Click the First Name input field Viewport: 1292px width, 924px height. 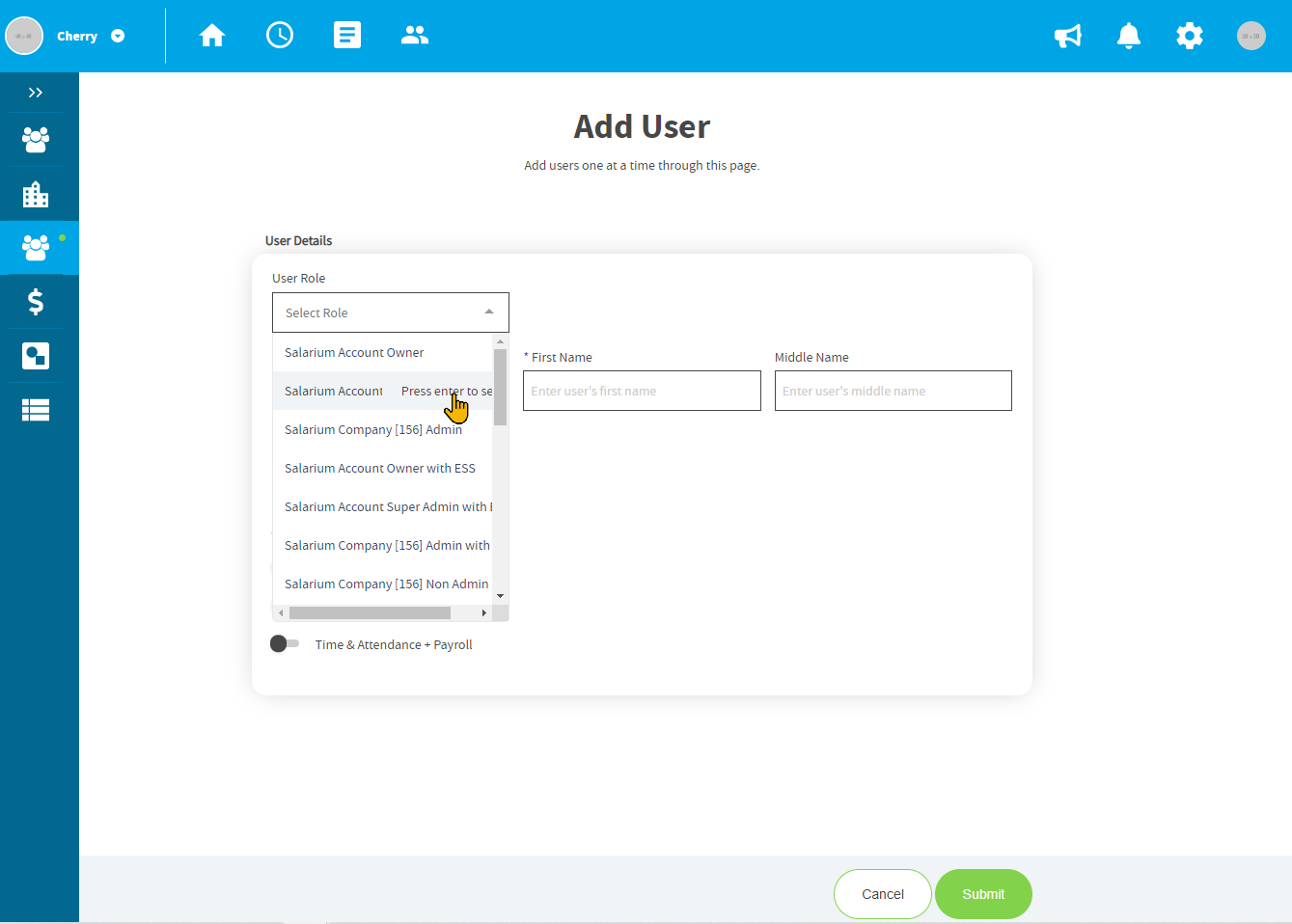(642, 391)
